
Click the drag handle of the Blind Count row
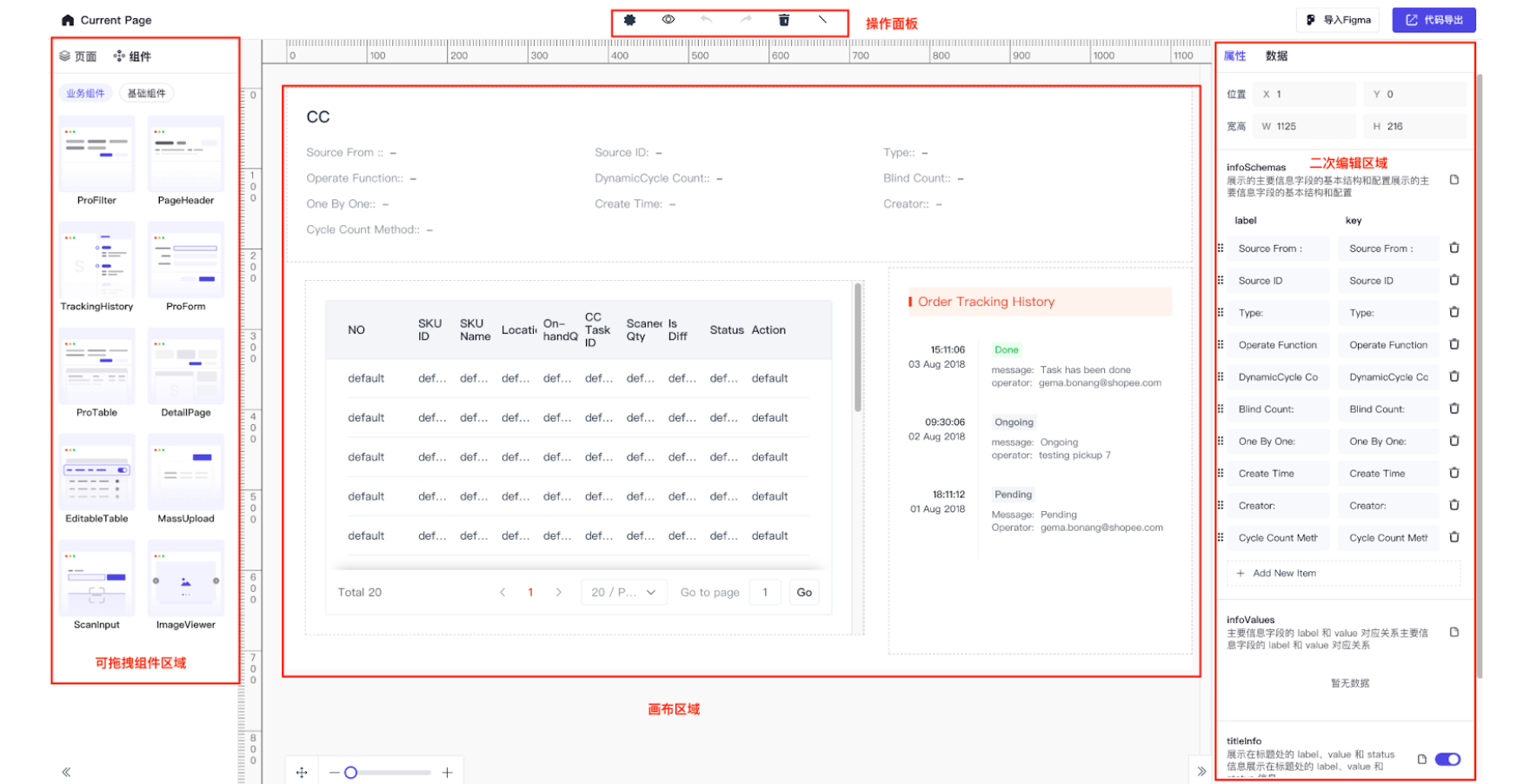click(1221, 409)
